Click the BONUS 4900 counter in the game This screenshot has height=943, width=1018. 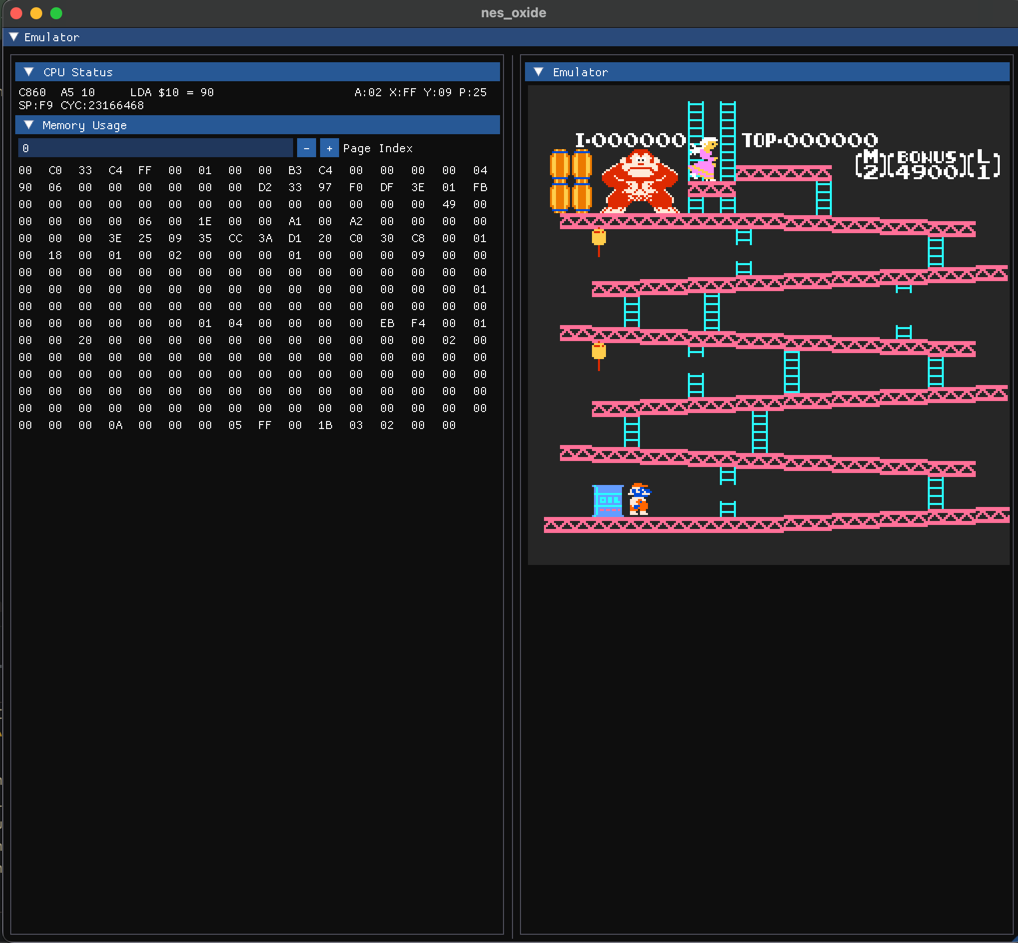(926, 164)
